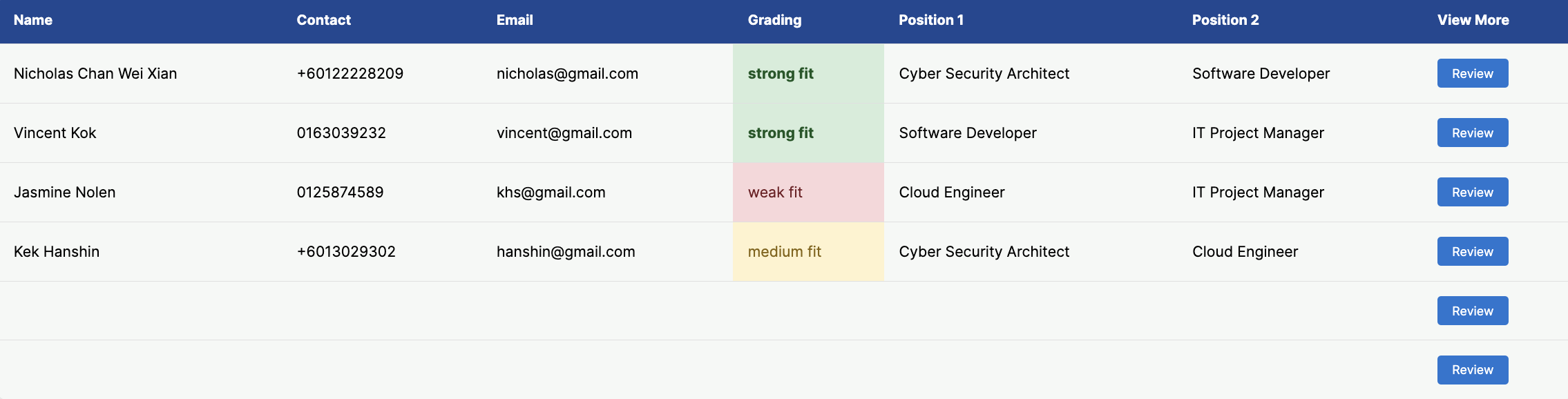The image size is (1568, 399).
Task: Click Review button in last empty row
Action: tap(1473, 370)
